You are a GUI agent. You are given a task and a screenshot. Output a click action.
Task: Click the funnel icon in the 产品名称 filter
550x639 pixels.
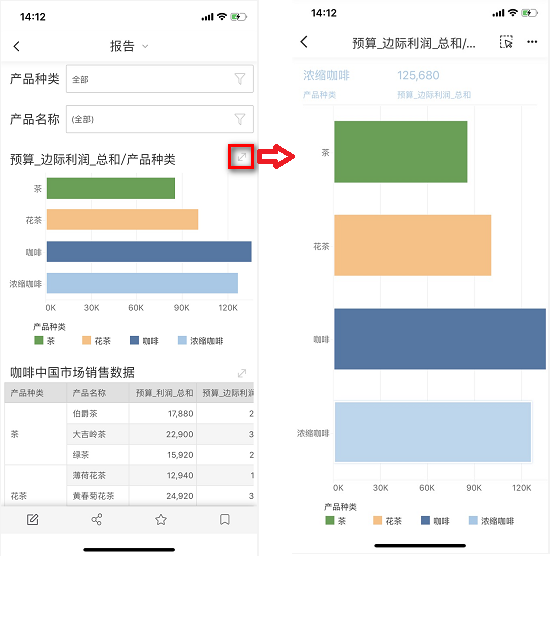[x=240, y=119]
